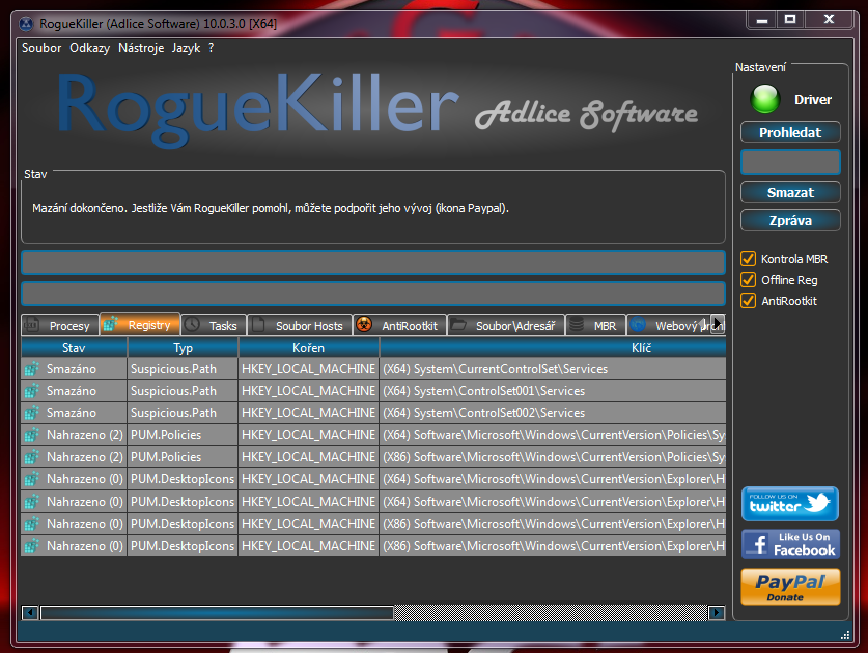Open the Soubor menu
Screen dimensions: 868x653
coord(42,48)
